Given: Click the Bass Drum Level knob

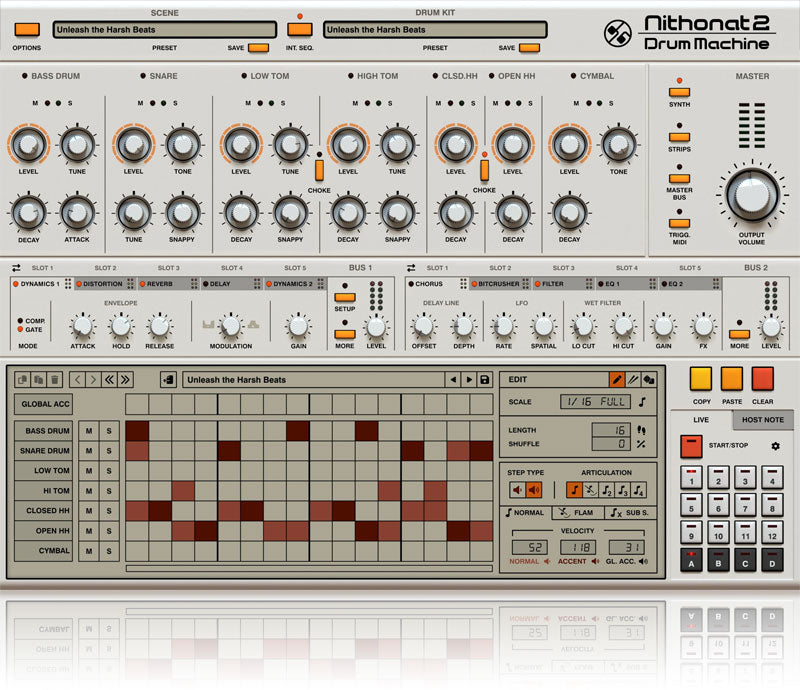Looking at the screenshot, I should pyautogui.click(x=29, y=144).
